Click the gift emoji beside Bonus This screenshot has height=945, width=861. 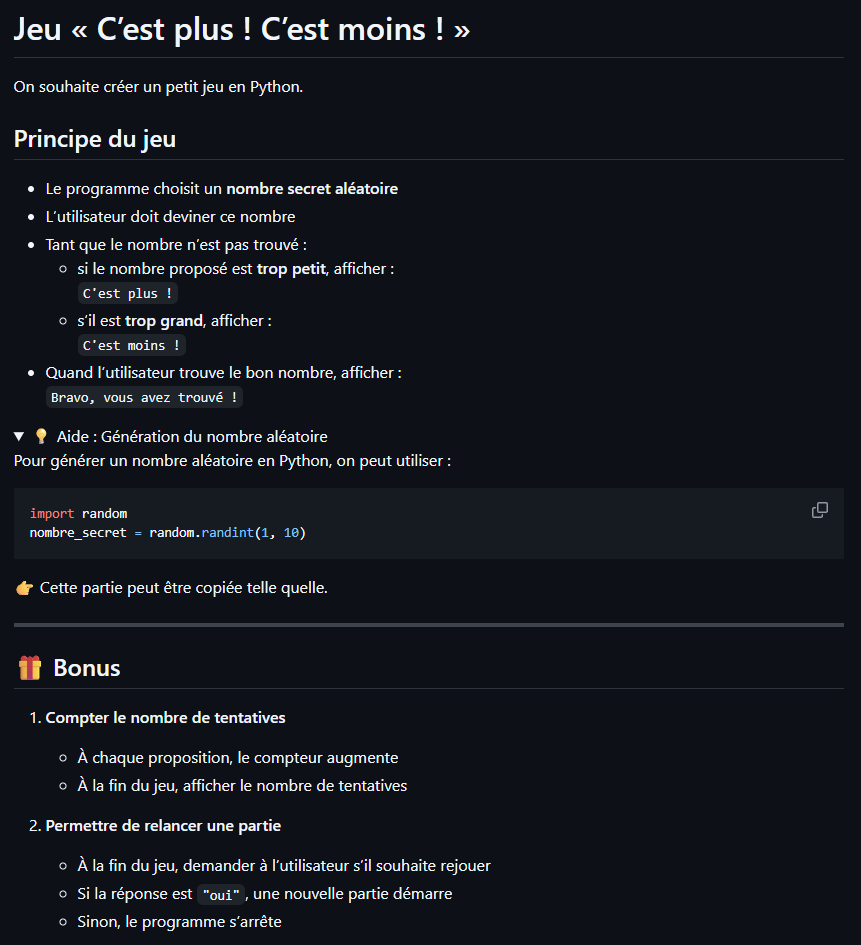click(x=30, y=668)
